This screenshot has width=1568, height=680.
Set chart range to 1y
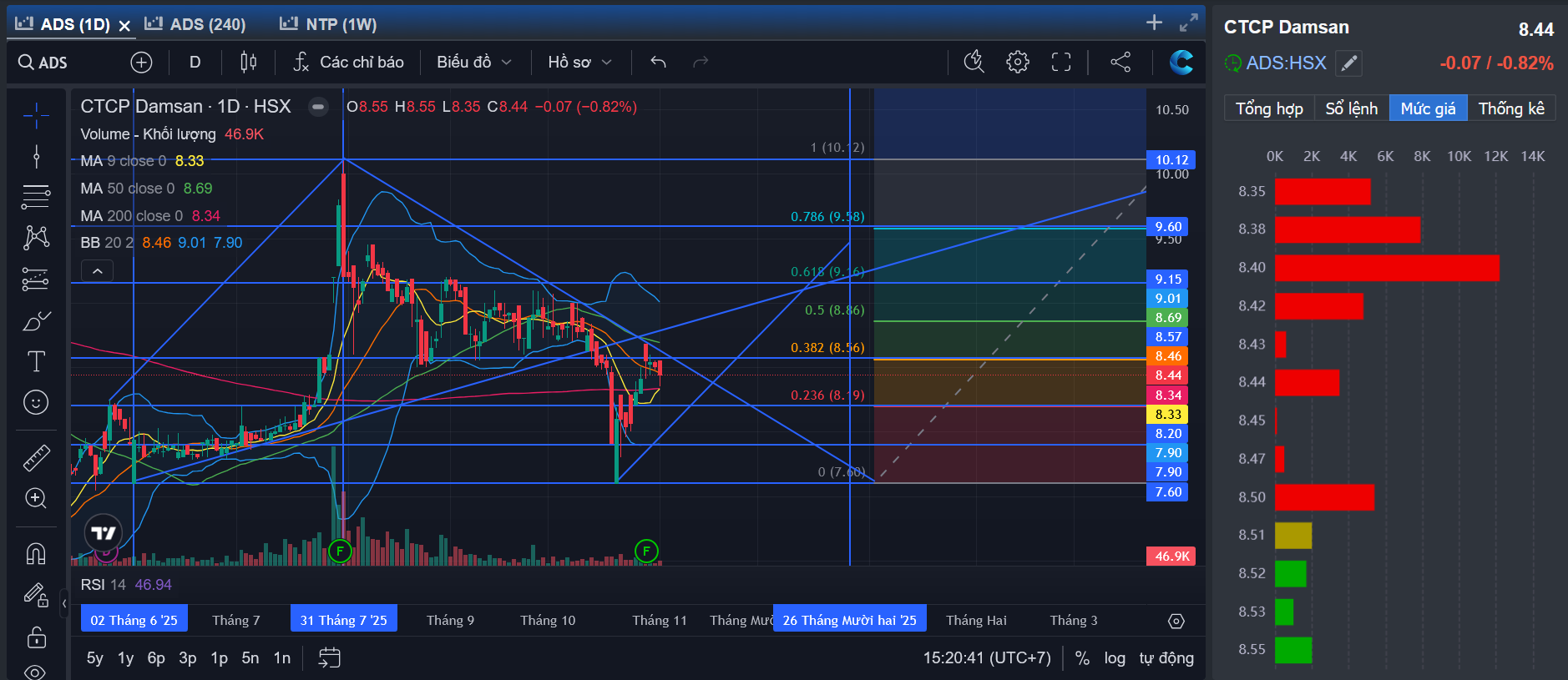coord(125,657)
